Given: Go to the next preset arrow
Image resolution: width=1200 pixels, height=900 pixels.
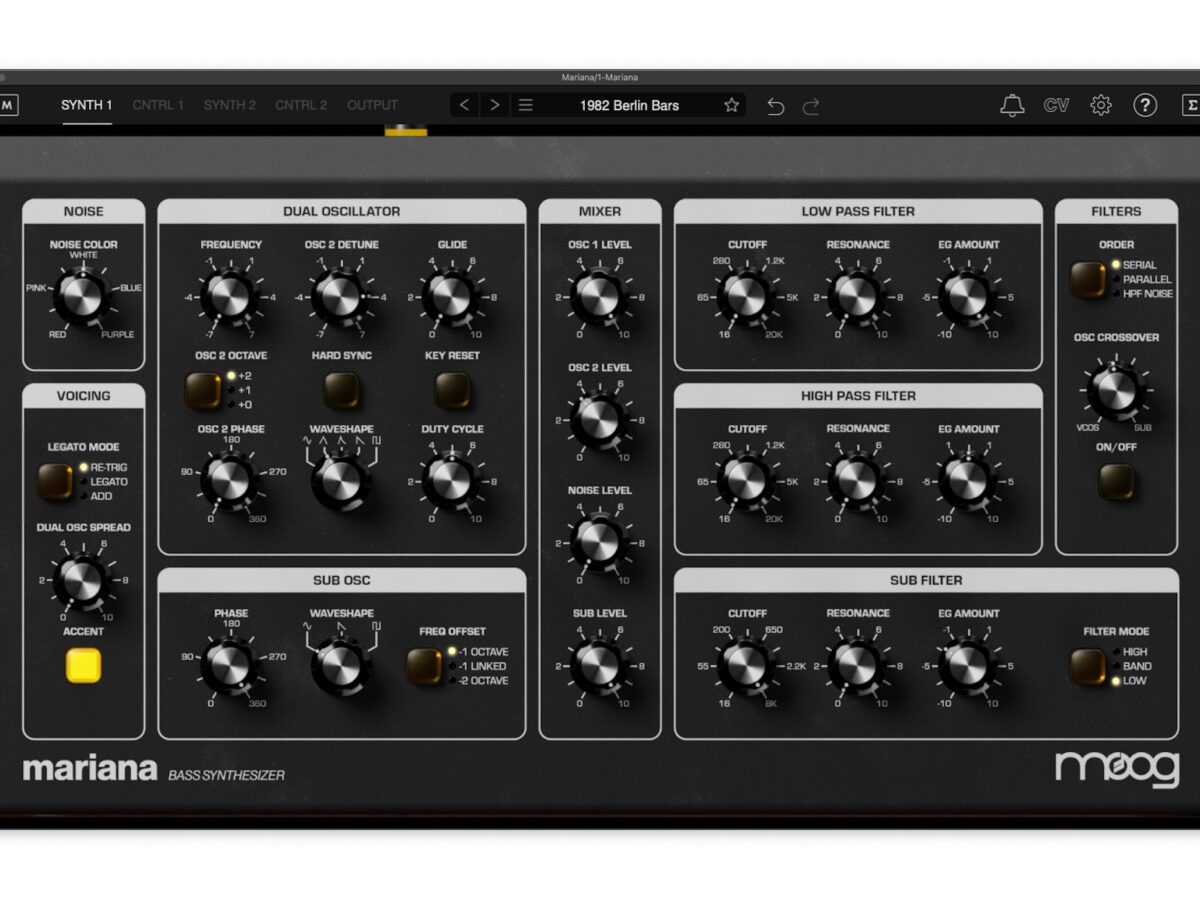Looking at the screenshot, I should [494, 105].
